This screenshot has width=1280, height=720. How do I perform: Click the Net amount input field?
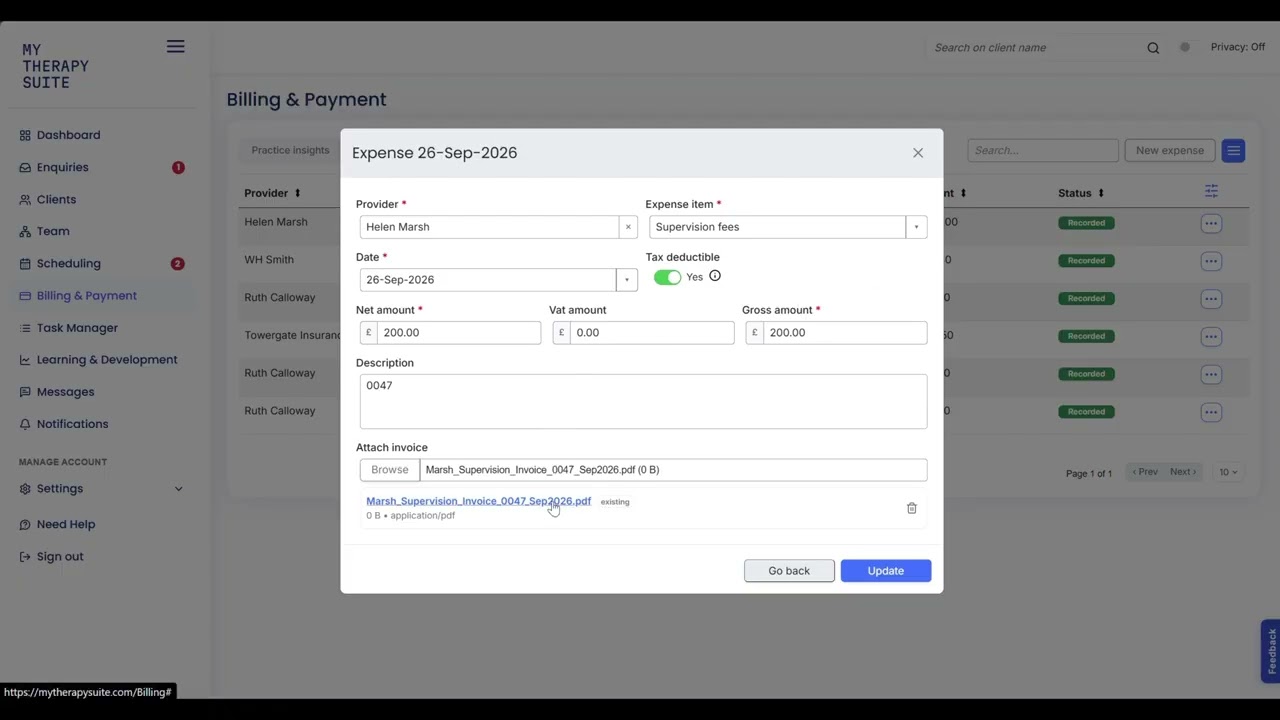click(x=459, y=333)
